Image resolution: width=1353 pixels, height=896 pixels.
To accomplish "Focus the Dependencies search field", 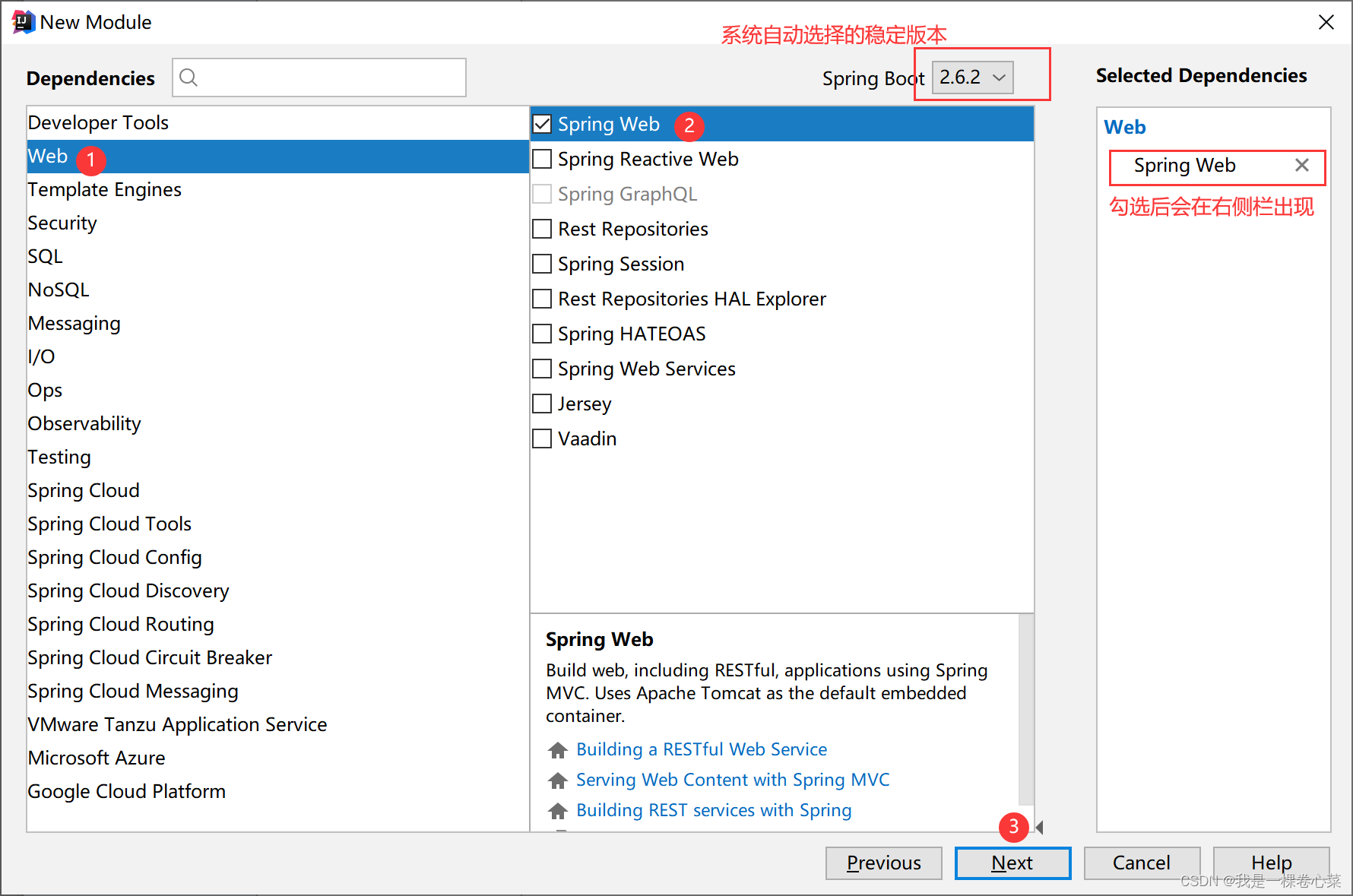I will (x=319, y=78).
